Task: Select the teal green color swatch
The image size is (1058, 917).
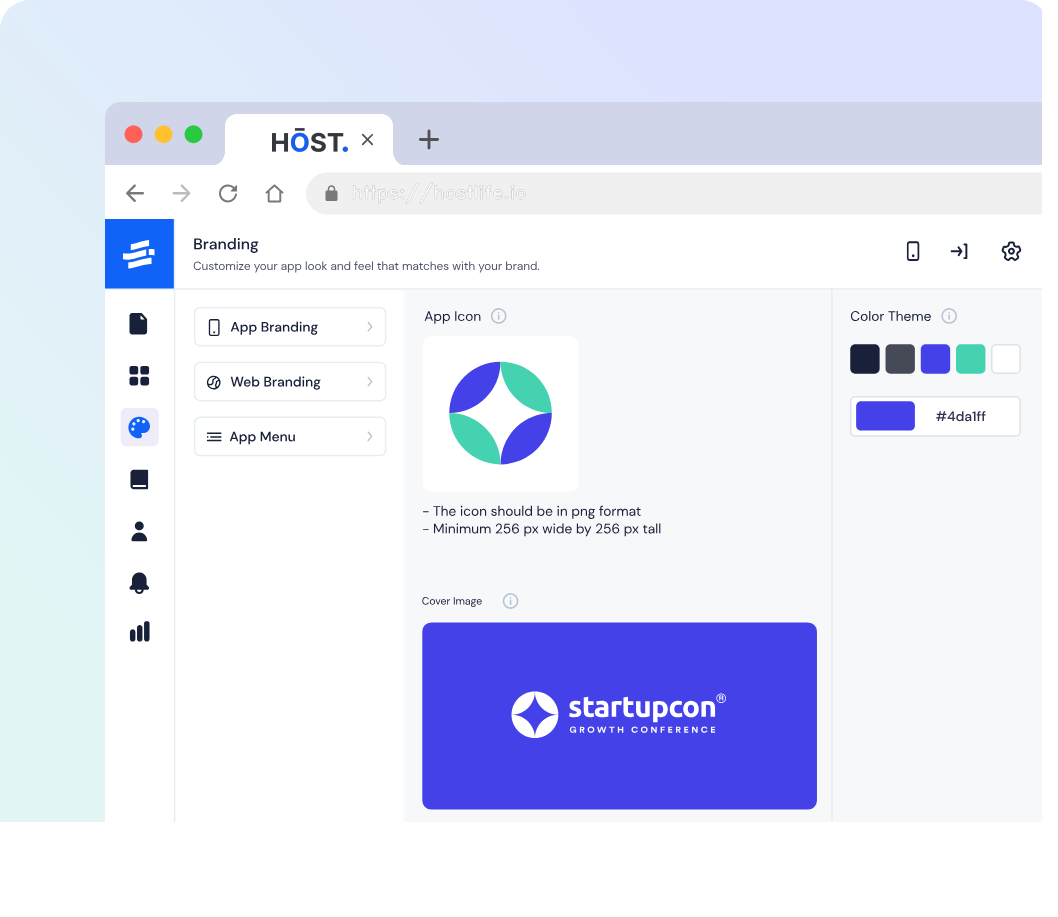Action: [970, 358]
